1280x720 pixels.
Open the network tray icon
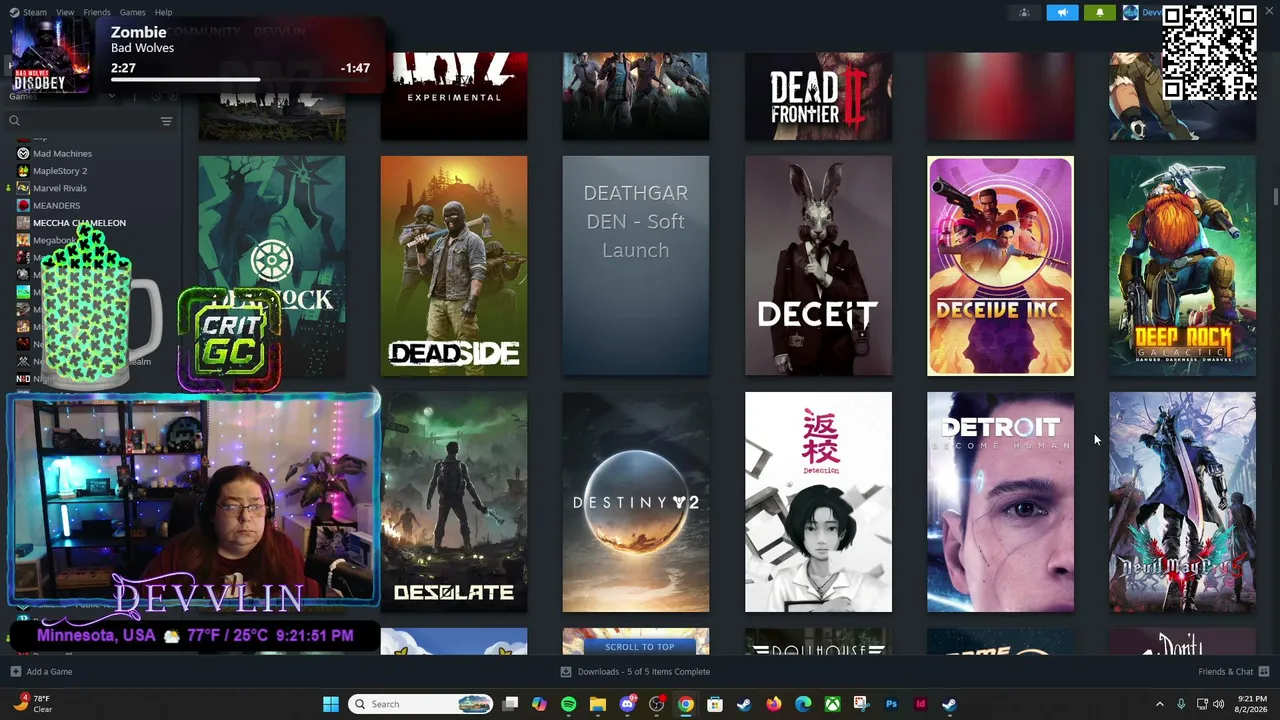(x=1202, y=704)
